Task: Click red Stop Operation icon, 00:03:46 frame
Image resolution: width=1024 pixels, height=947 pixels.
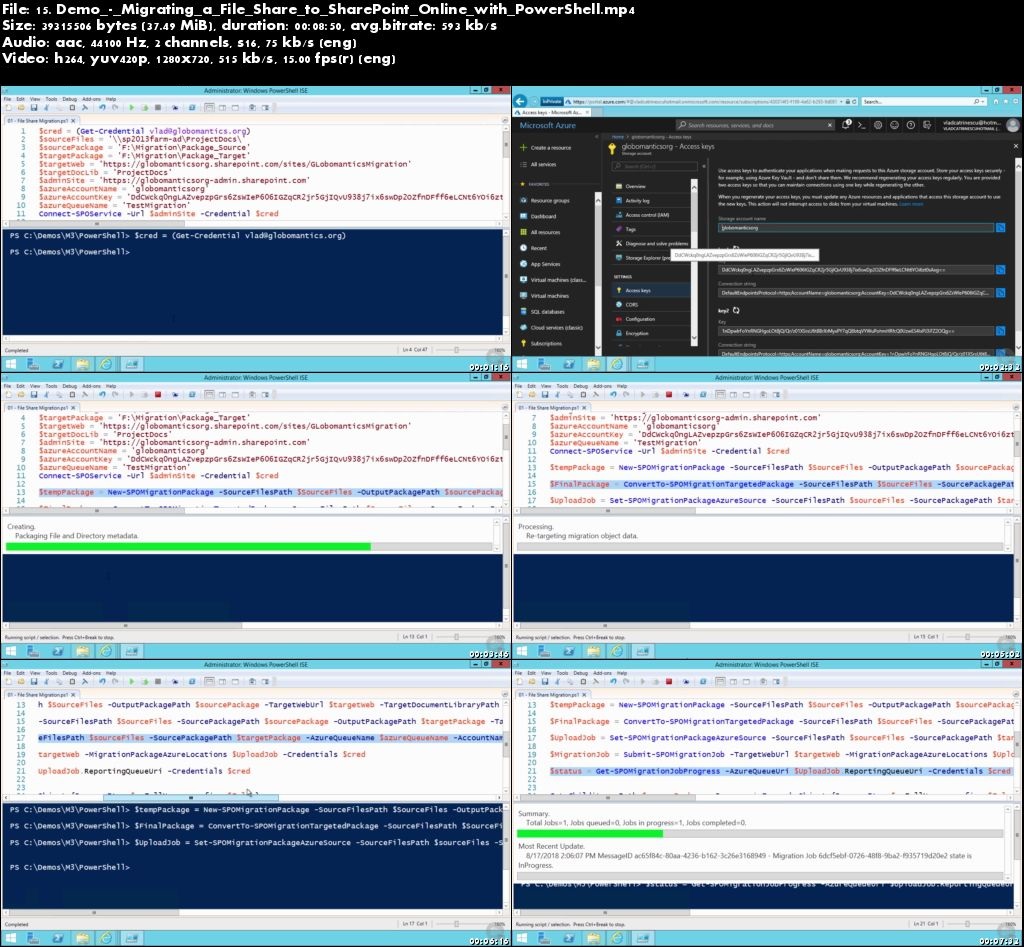Action: (157, 394)
